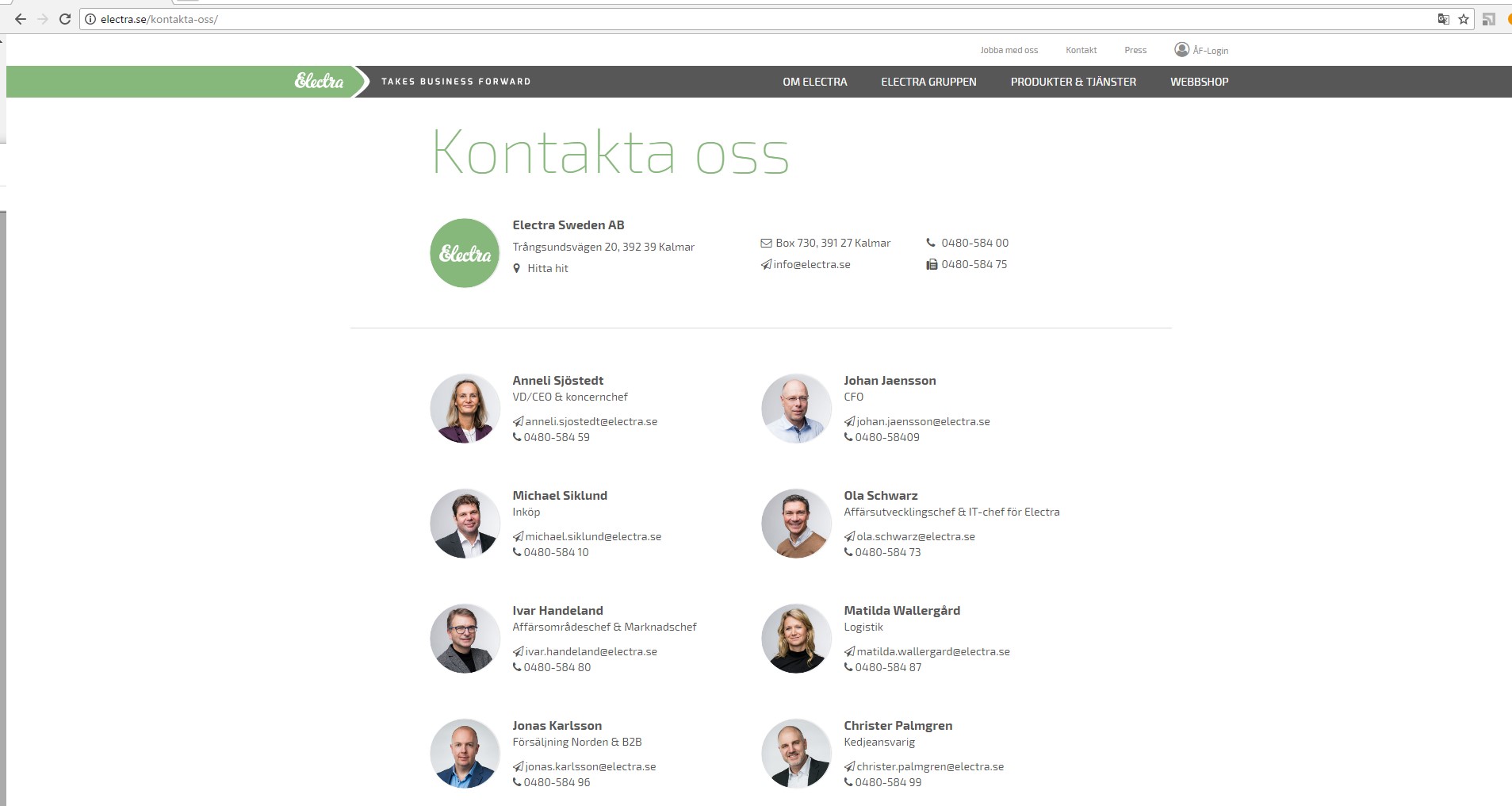This screenshot has height=806, width=1512.
Task: Reload the page with refresh icon
Action: 65,19
